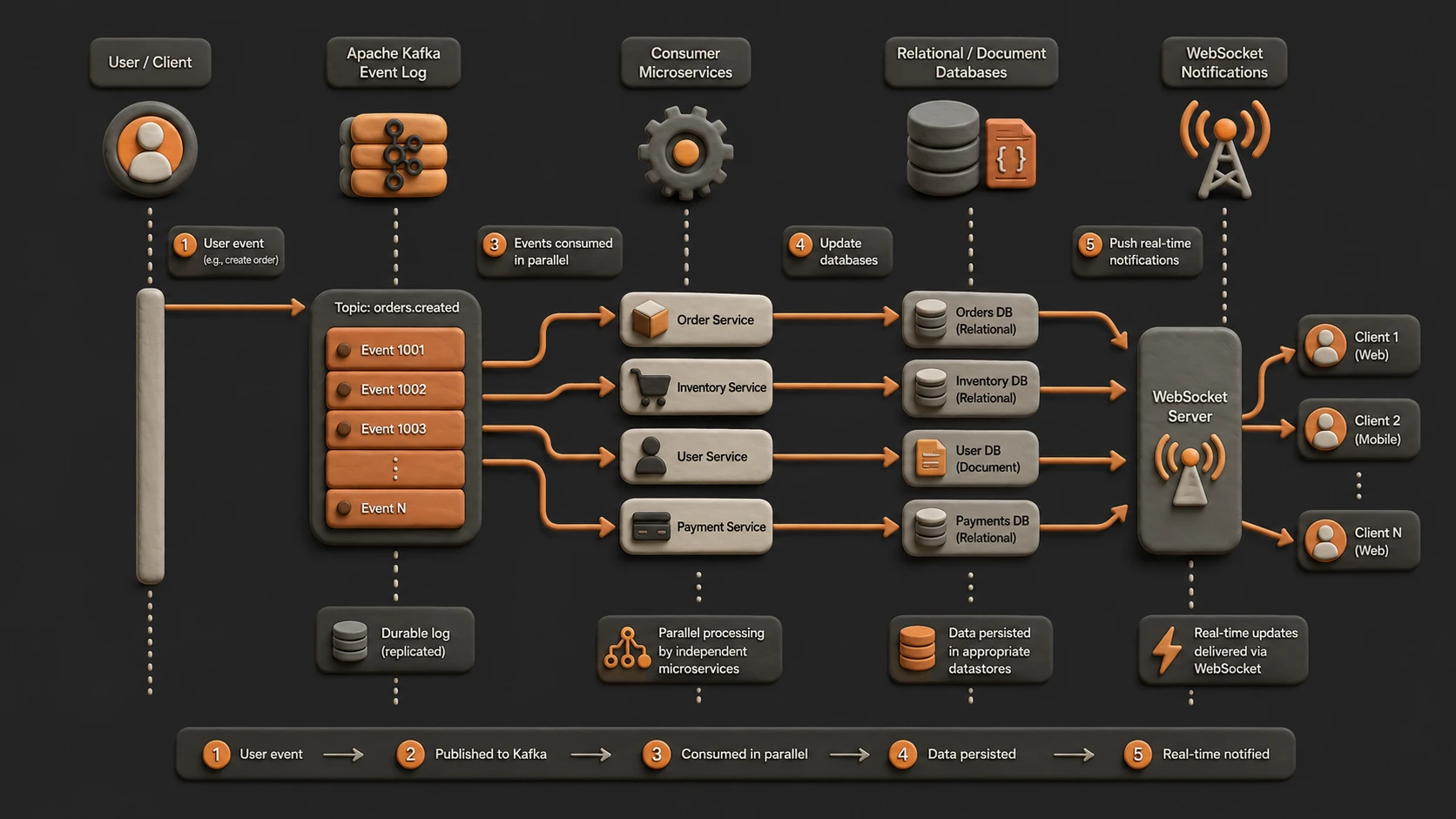Click the Relational / Document Databases header
The width and height of the screenshot is (1456, 819).
click(971, 63)
